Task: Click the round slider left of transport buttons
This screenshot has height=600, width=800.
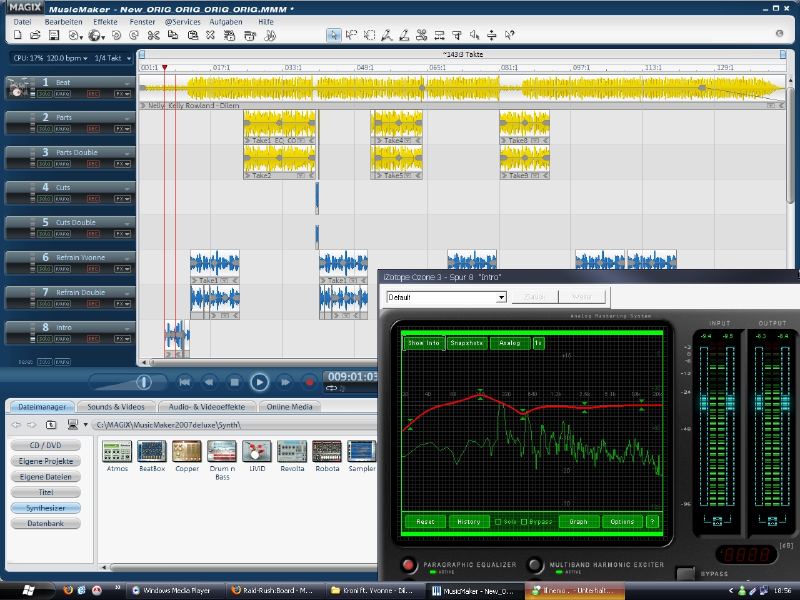Action: click(144, 382)
